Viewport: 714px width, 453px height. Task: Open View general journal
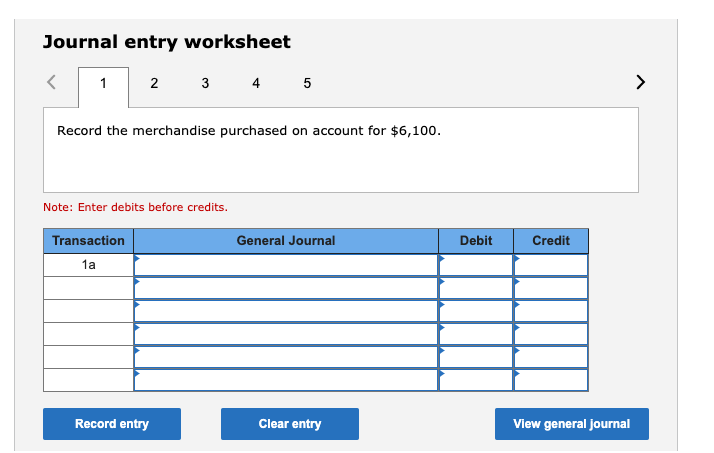click(572, 424)
